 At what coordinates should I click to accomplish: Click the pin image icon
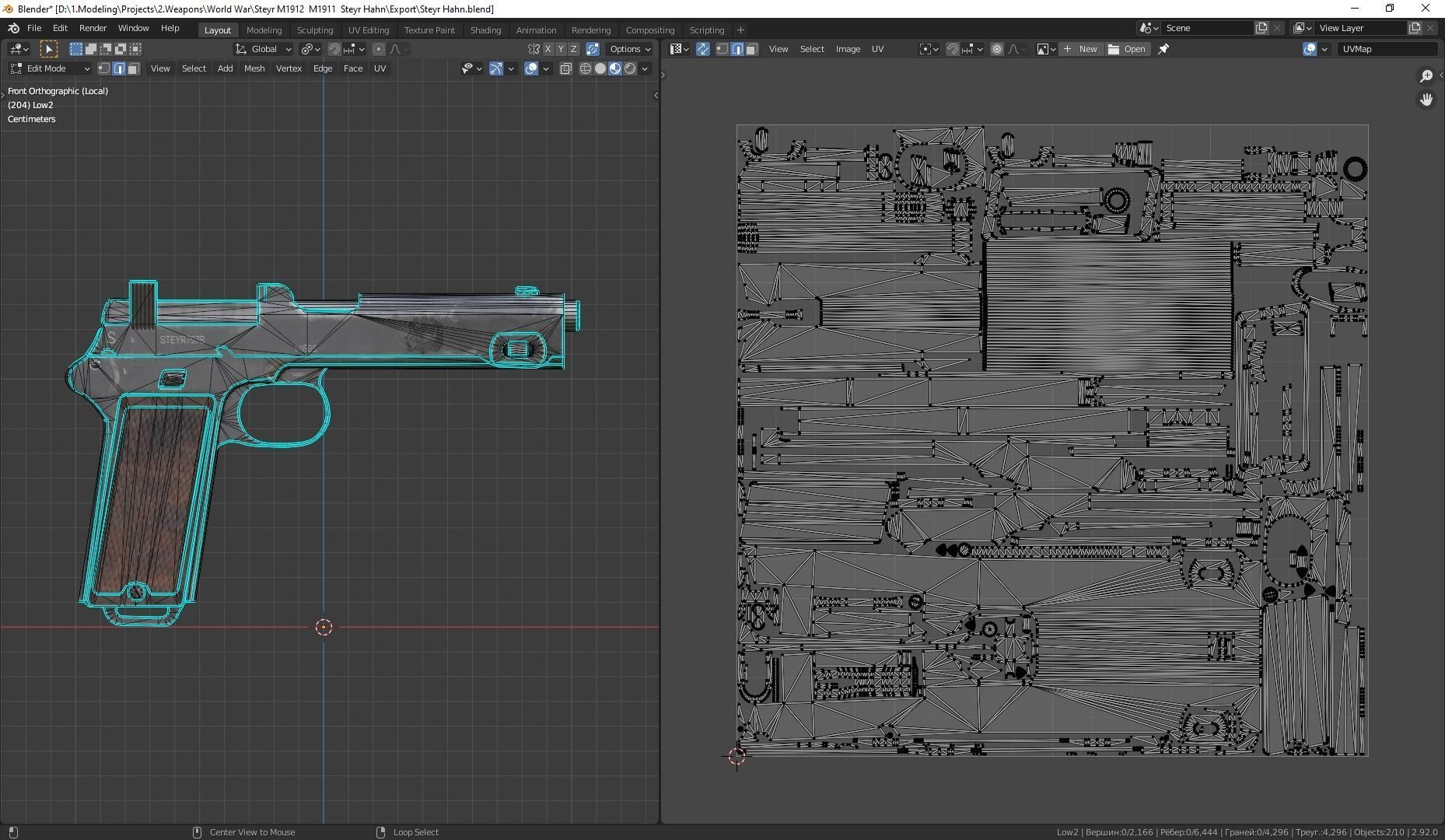pos(1163,49)
